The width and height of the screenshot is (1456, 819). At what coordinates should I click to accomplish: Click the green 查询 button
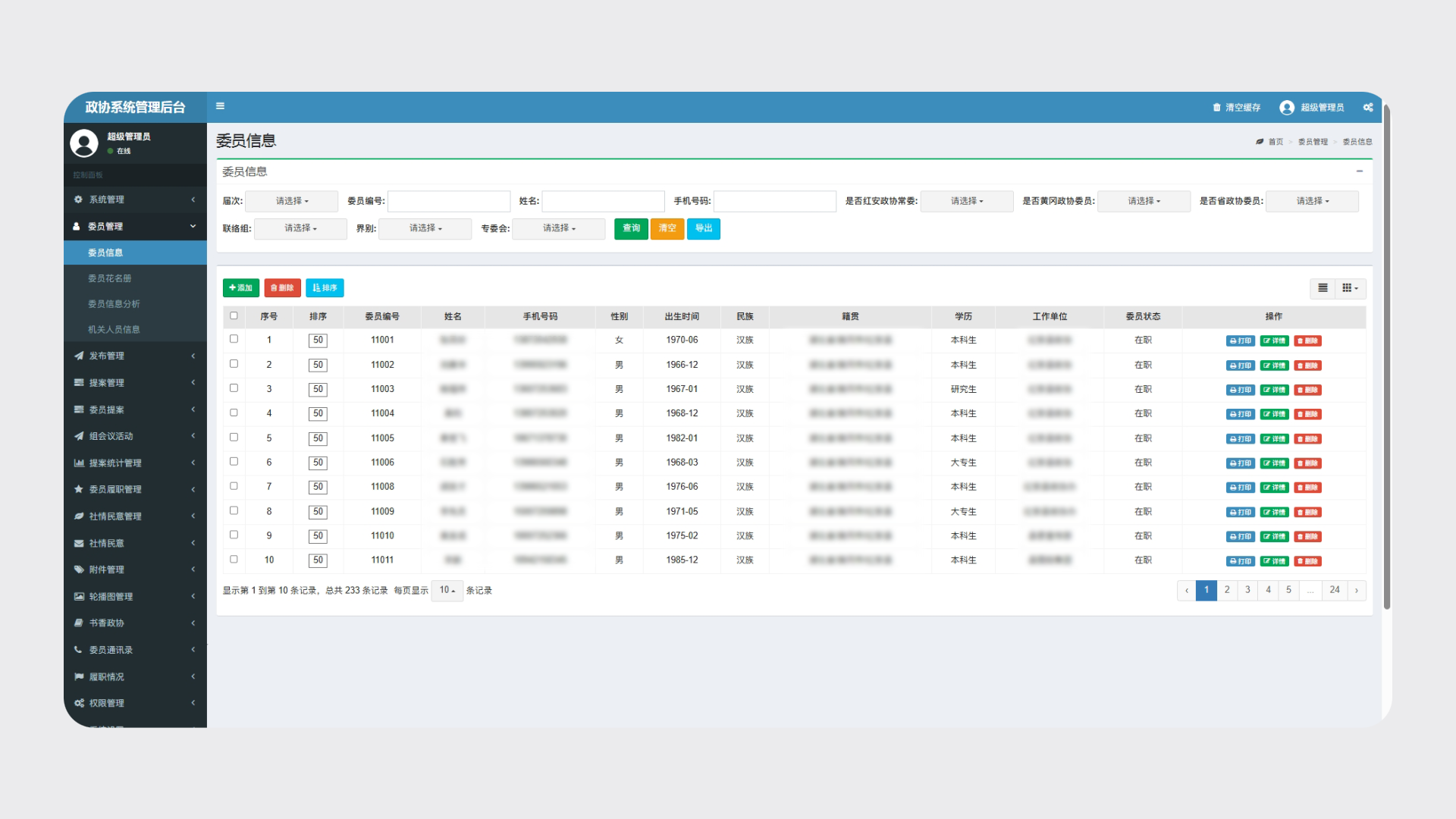coord(631,228)
